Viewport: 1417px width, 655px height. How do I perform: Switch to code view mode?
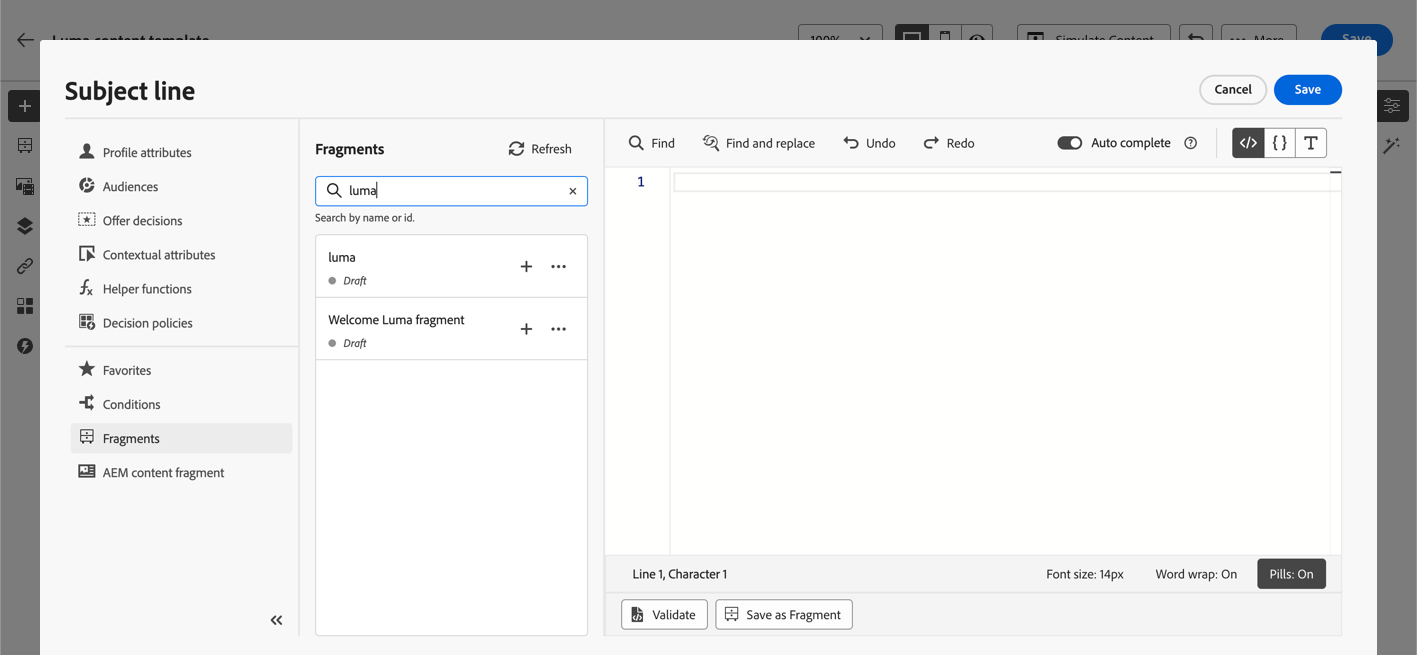(x=1248, y=143)
